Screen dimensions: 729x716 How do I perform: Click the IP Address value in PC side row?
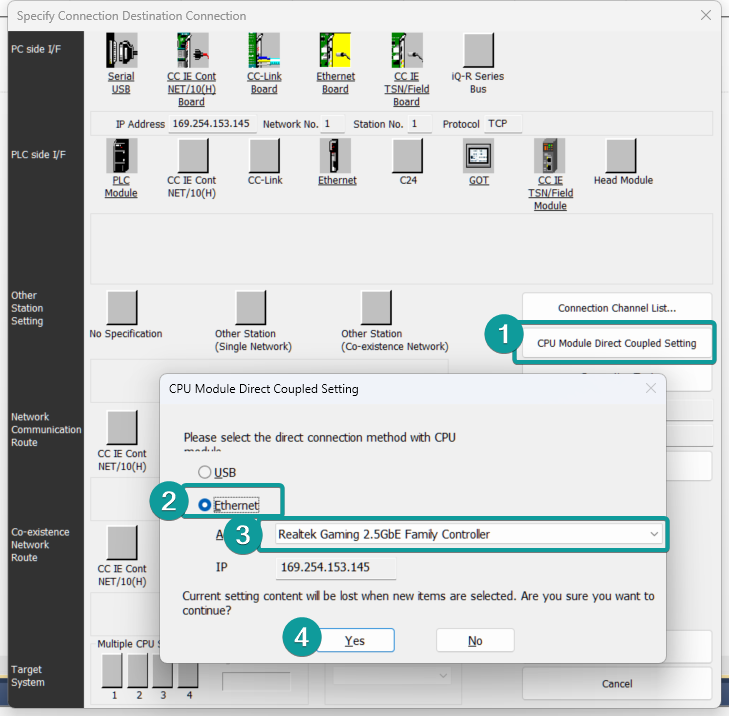[212, 124]
